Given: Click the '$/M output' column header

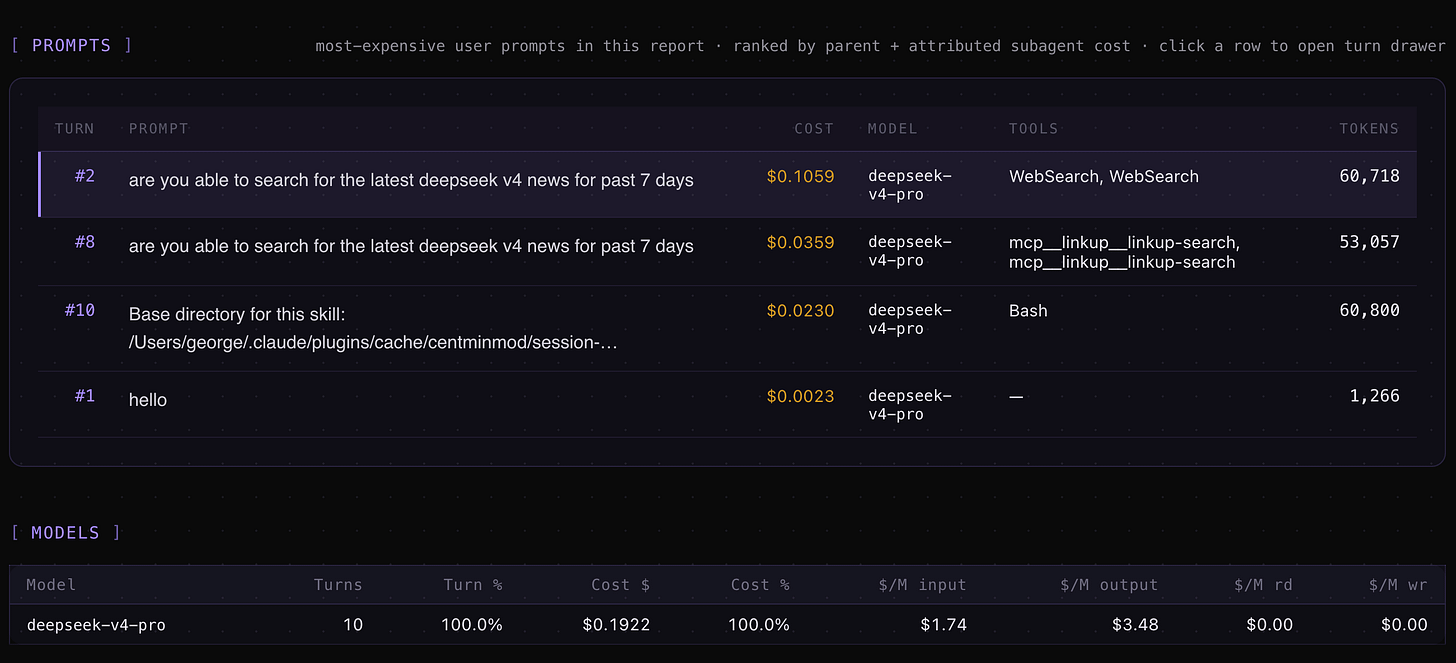Looking at the screenshot, I should point(1109,585).
